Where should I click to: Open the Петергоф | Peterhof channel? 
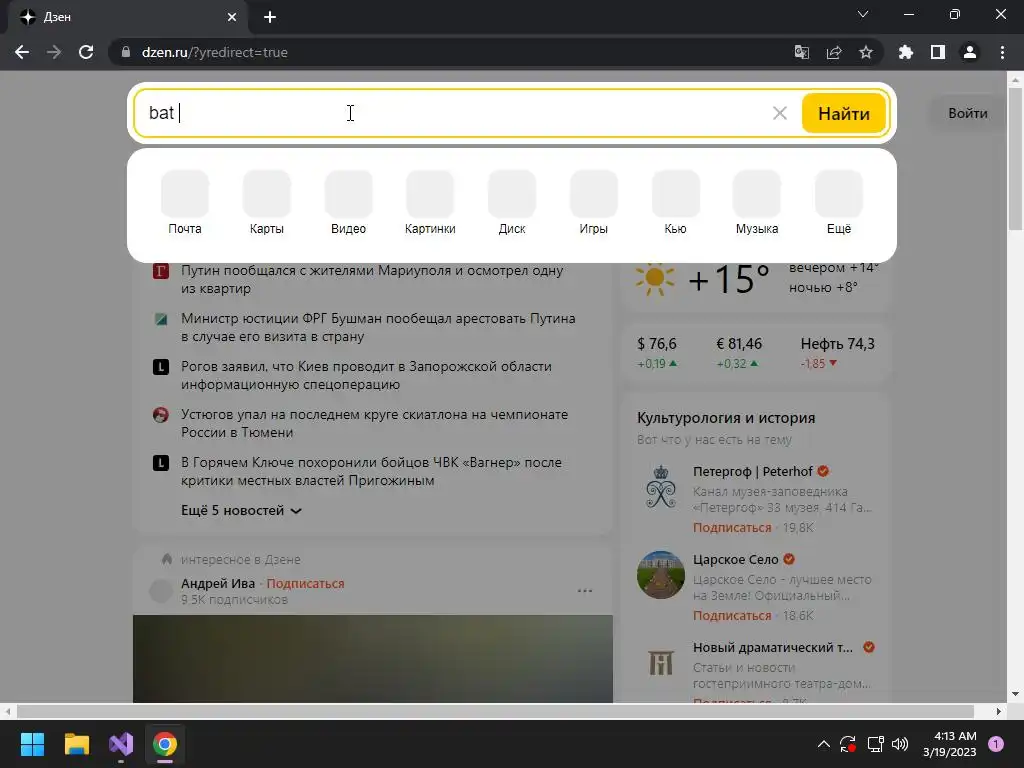coord(752,472)
